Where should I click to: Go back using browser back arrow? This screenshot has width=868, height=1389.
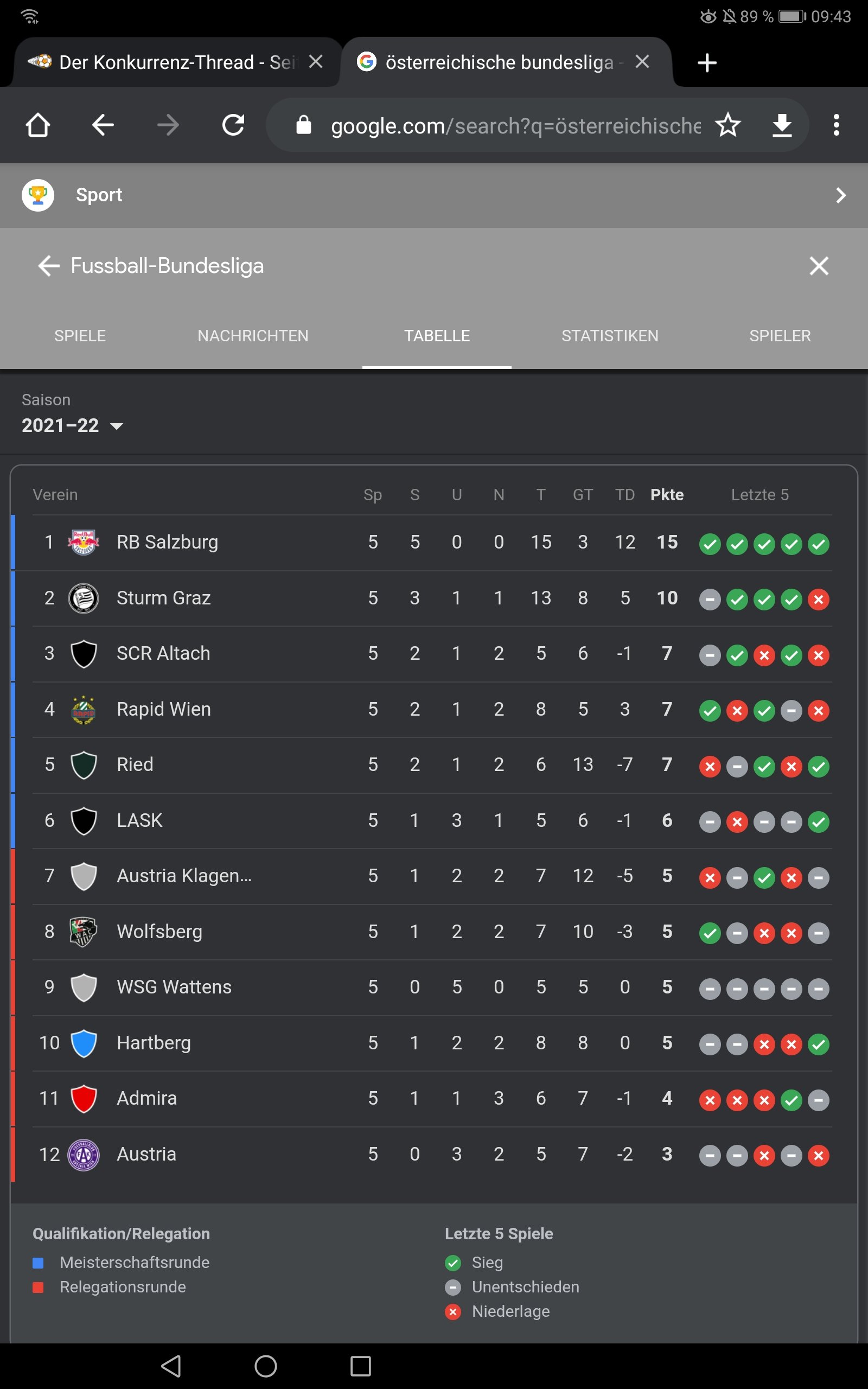click(103, 125)
